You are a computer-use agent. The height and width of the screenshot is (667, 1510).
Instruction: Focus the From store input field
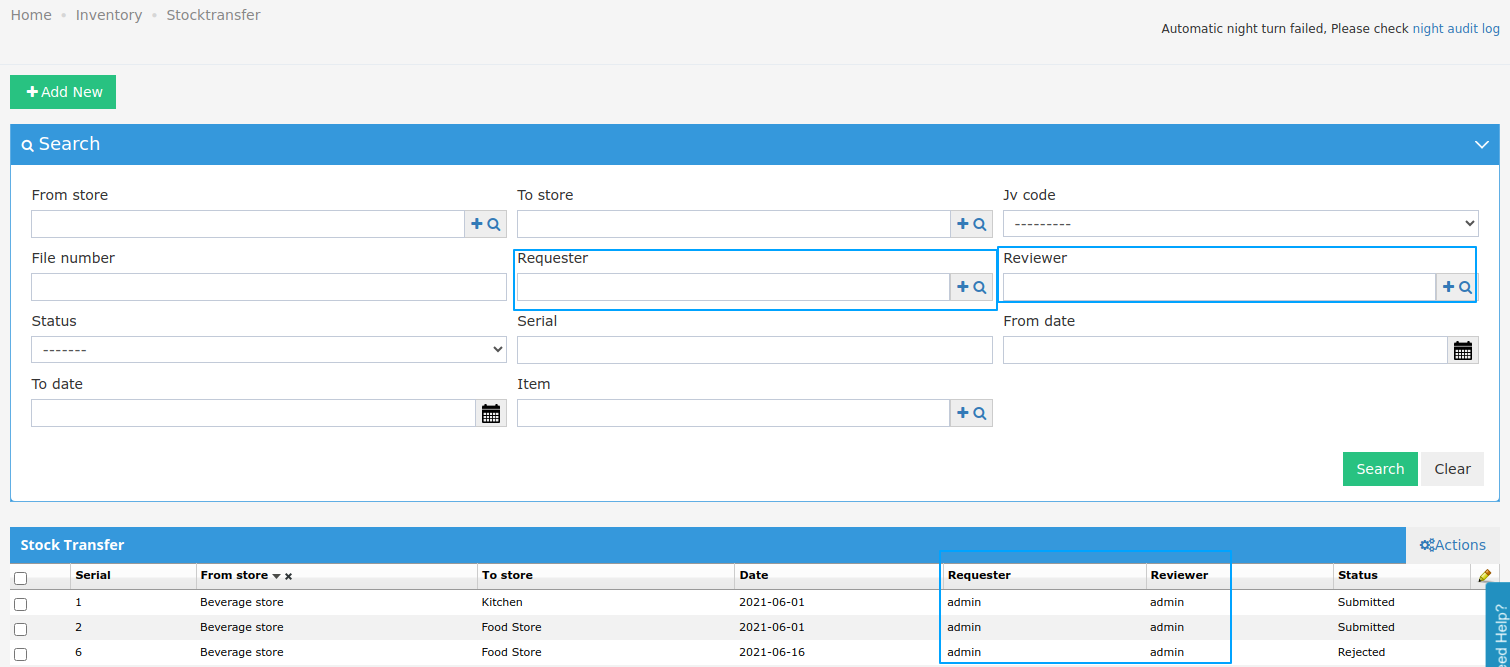tap(248, 224)
